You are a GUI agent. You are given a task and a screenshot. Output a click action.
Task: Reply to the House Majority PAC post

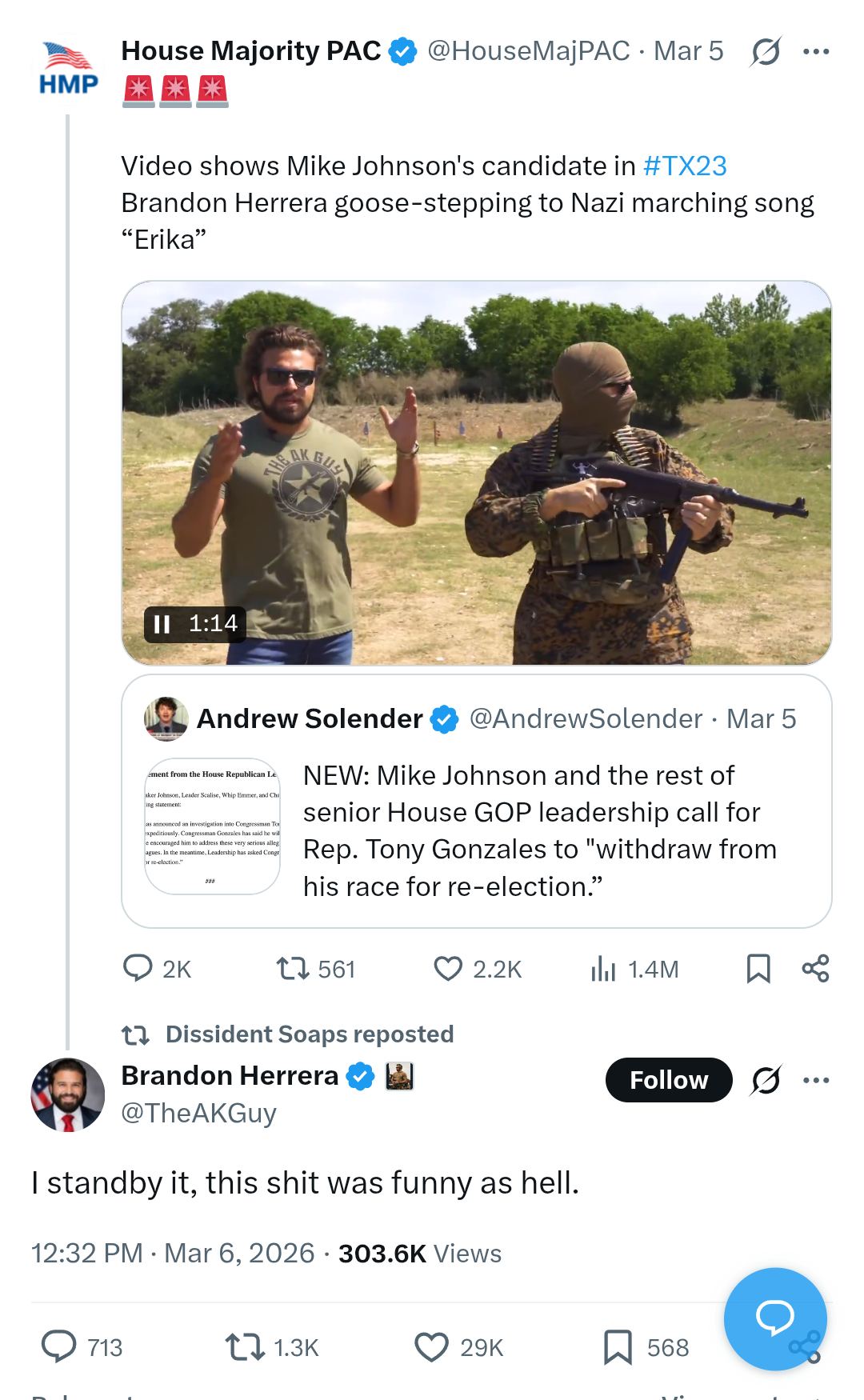coord(138,968)
